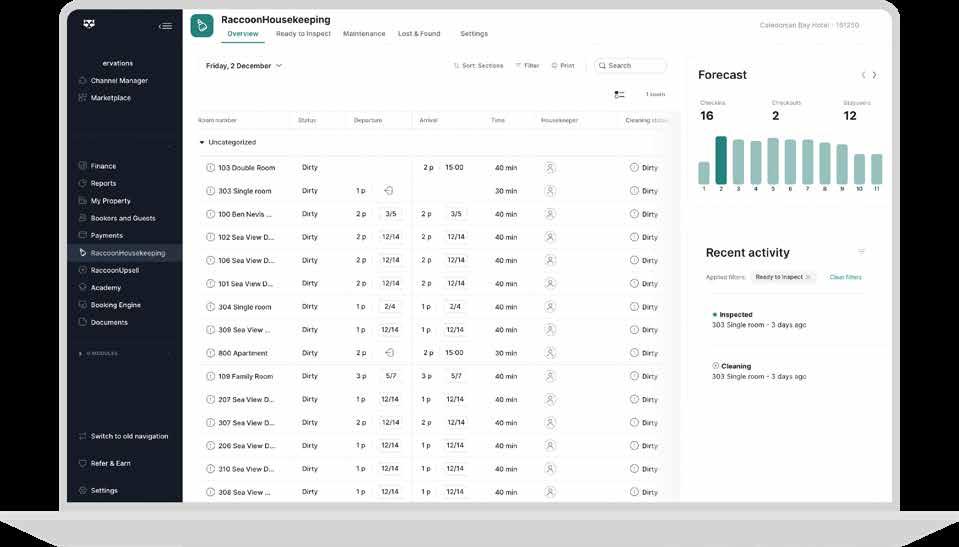Go to the previous forecast period arrow
Screen dimensions: 959x547
click(863, 75)
